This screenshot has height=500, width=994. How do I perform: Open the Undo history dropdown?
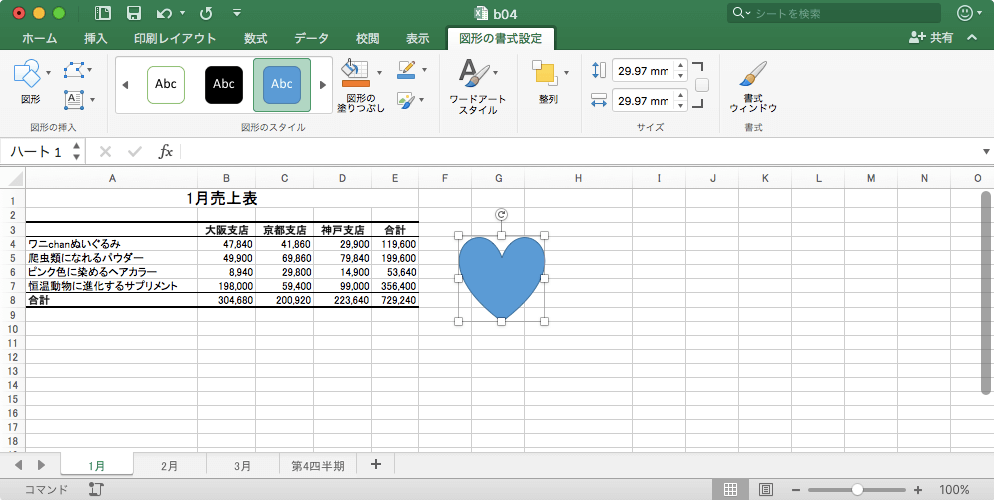coord(183,13)
